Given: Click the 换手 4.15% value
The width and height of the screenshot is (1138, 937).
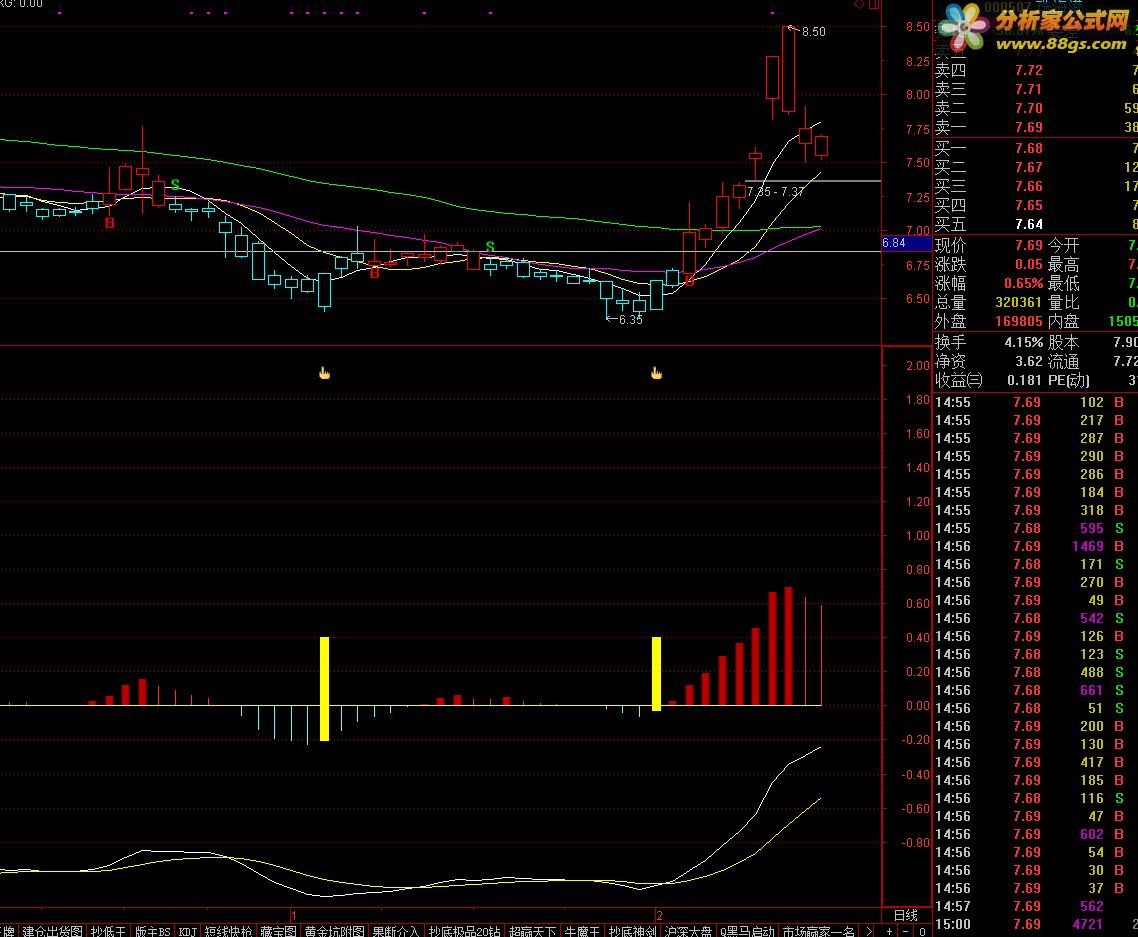Looking at the screenshot, I should 1023,342.
